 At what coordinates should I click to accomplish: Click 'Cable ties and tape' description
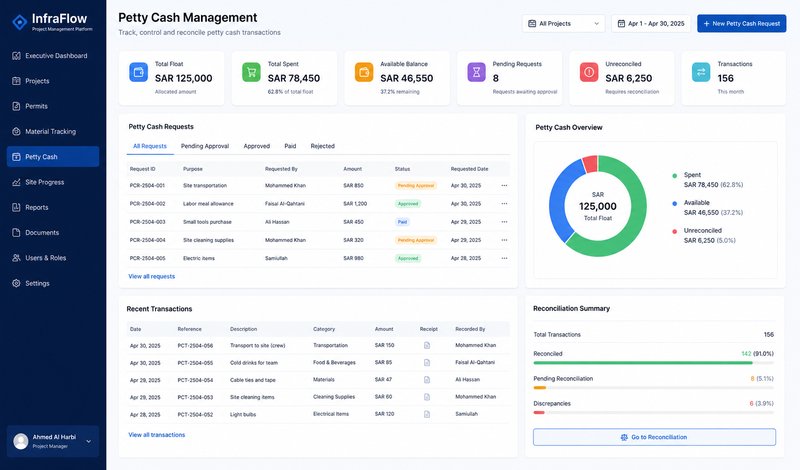[253, 380]
